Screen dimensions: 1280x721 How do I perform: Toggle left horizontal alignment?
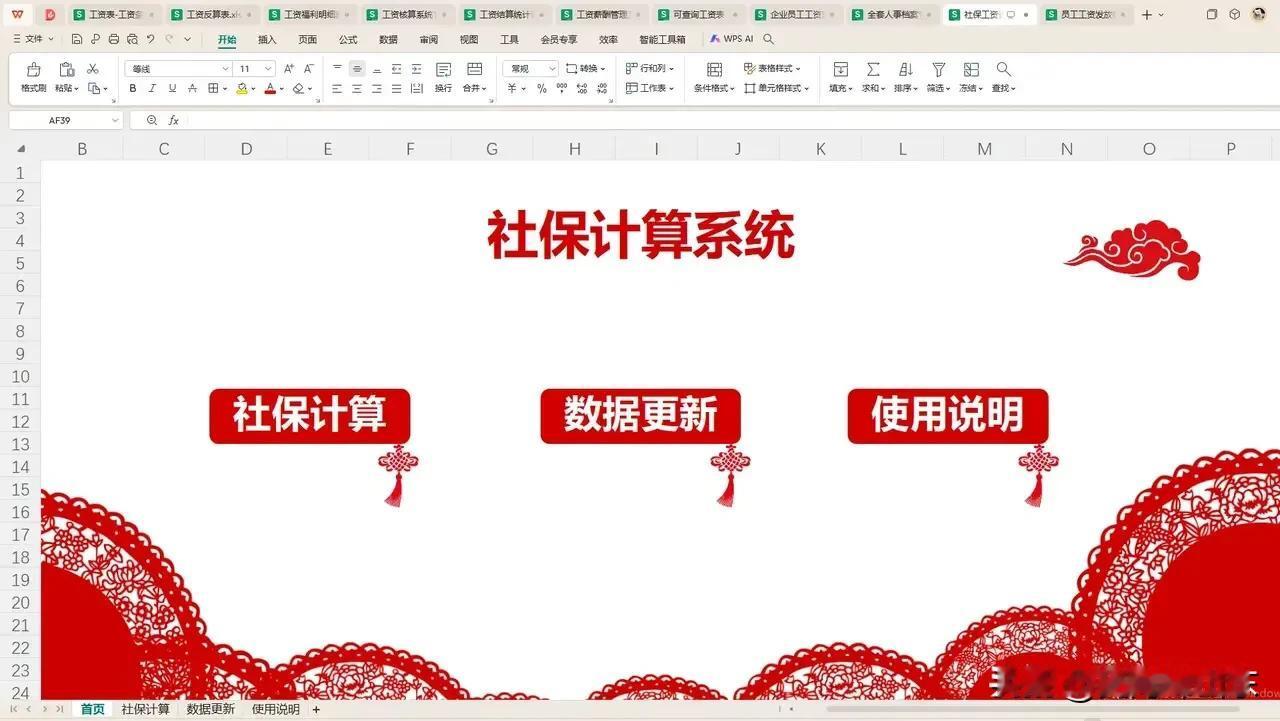(337, 89)
